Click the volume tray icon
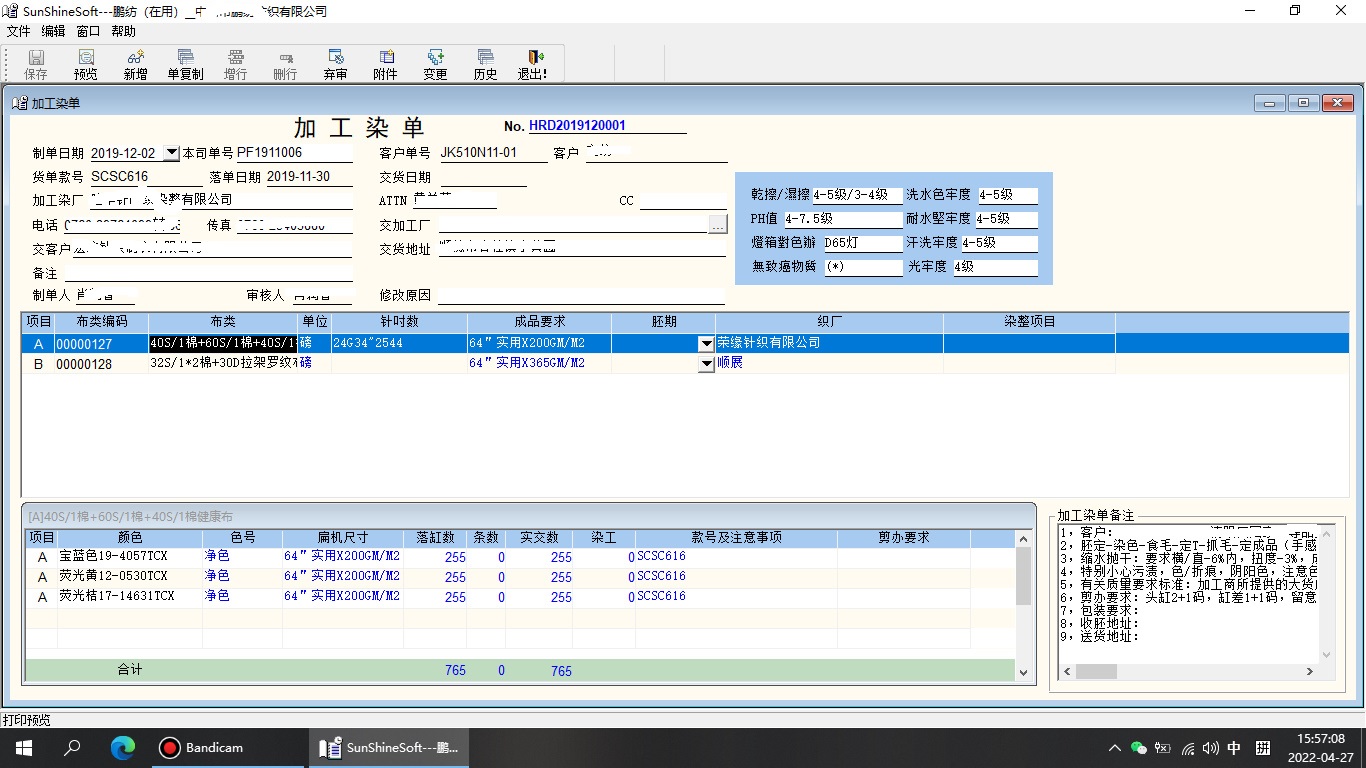The width and height of the screenshot is (1366, 768). 1211,748
